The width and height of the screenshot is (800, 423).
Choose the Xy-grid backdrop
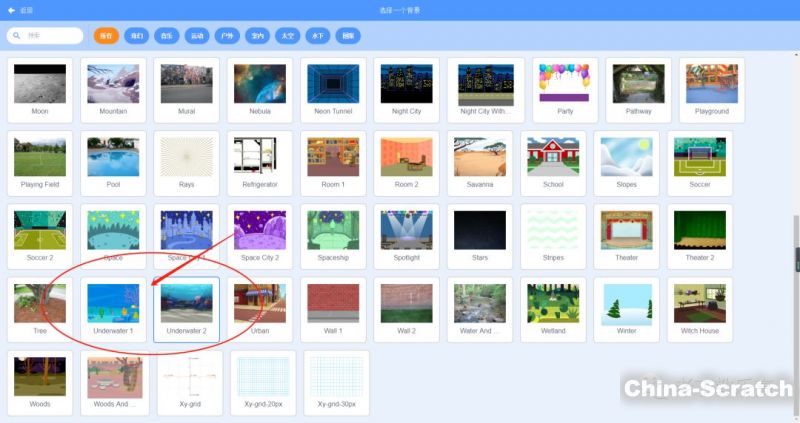[186, 381]
